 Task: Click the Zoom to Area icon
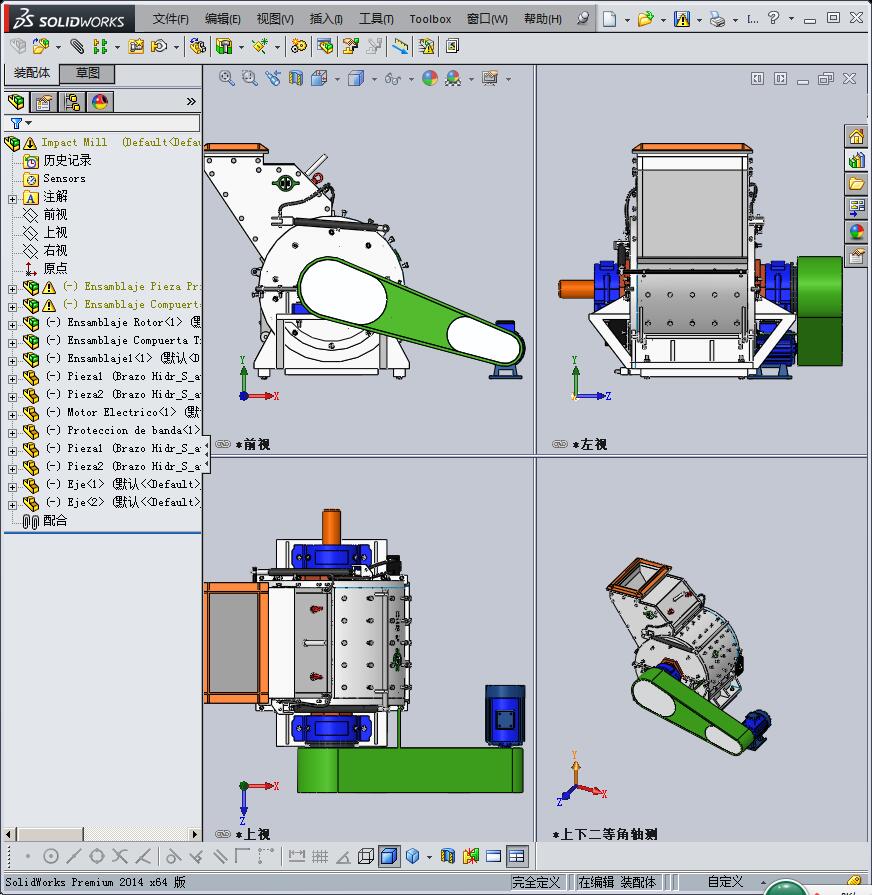point(249,78)
